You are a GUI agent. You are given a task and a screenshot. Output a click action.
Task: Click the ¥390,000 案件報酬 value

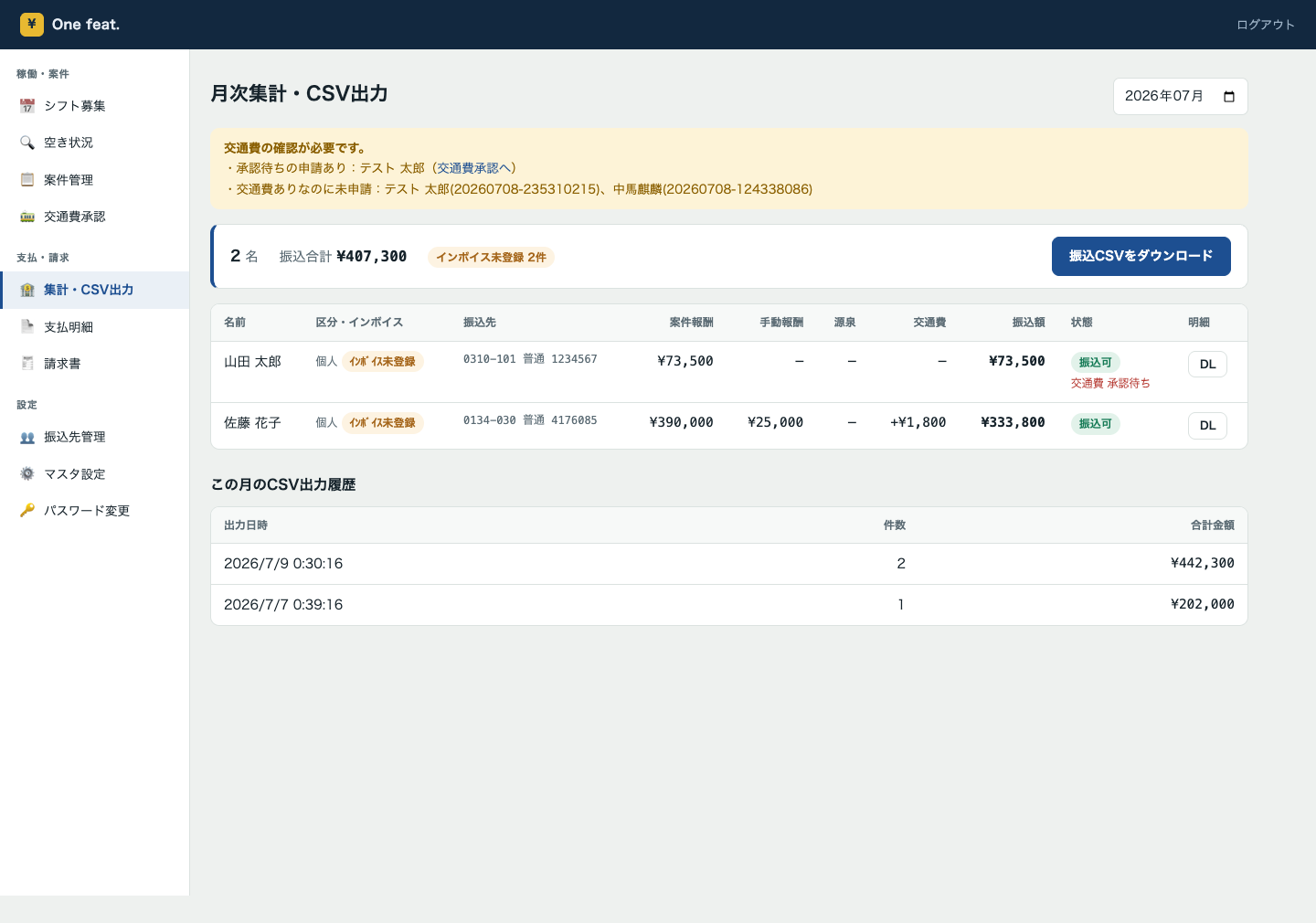681,422
